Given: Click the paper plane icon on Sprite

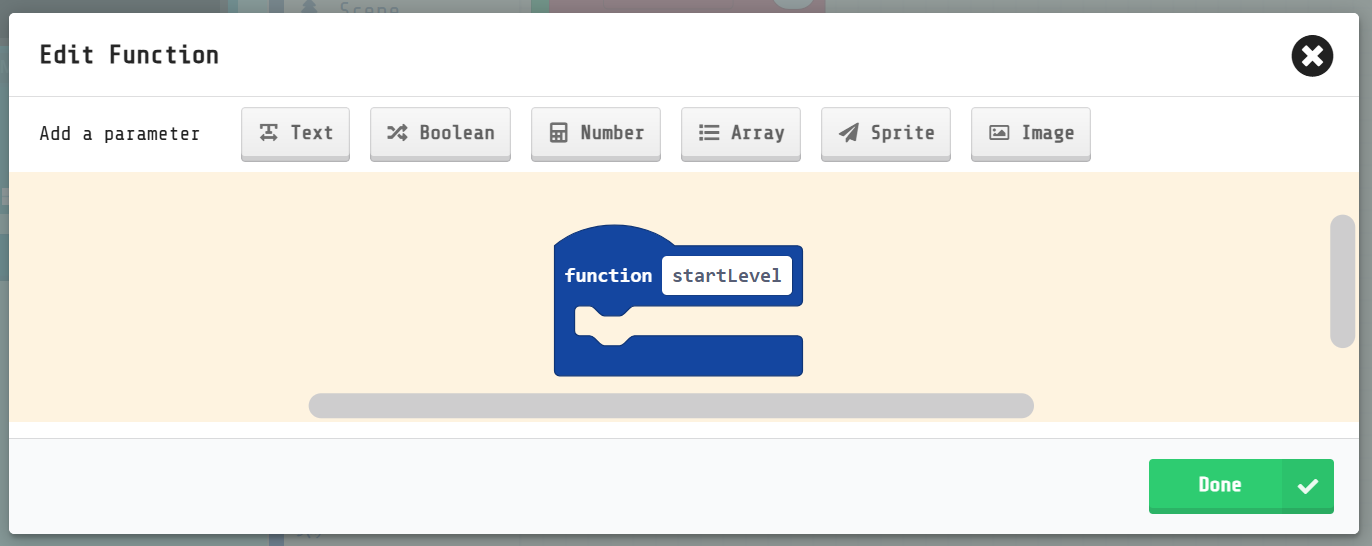Looking at the screenshot, I should point(849,133).
